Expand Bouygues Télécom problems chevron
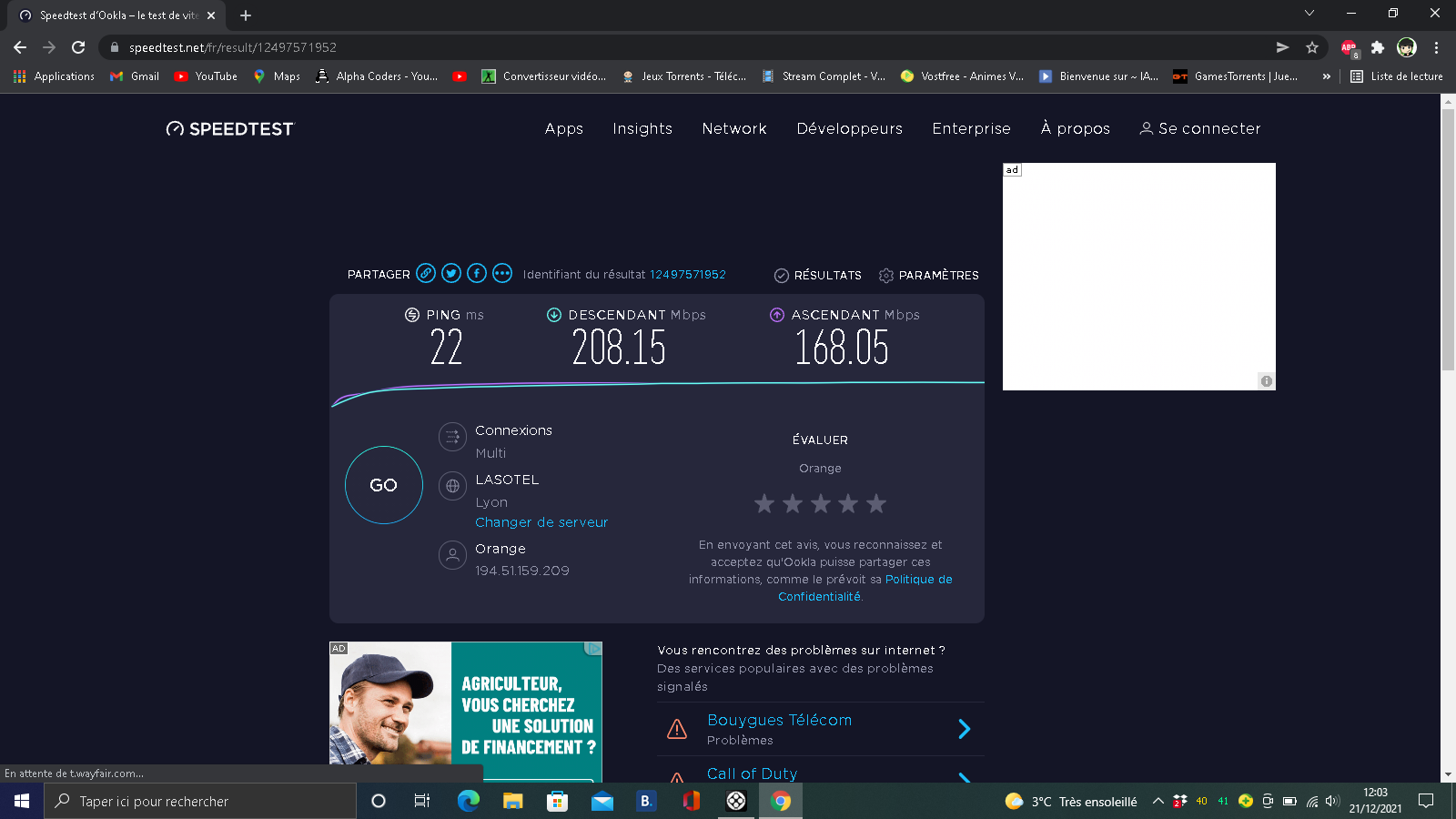 (x=965, y=729)
